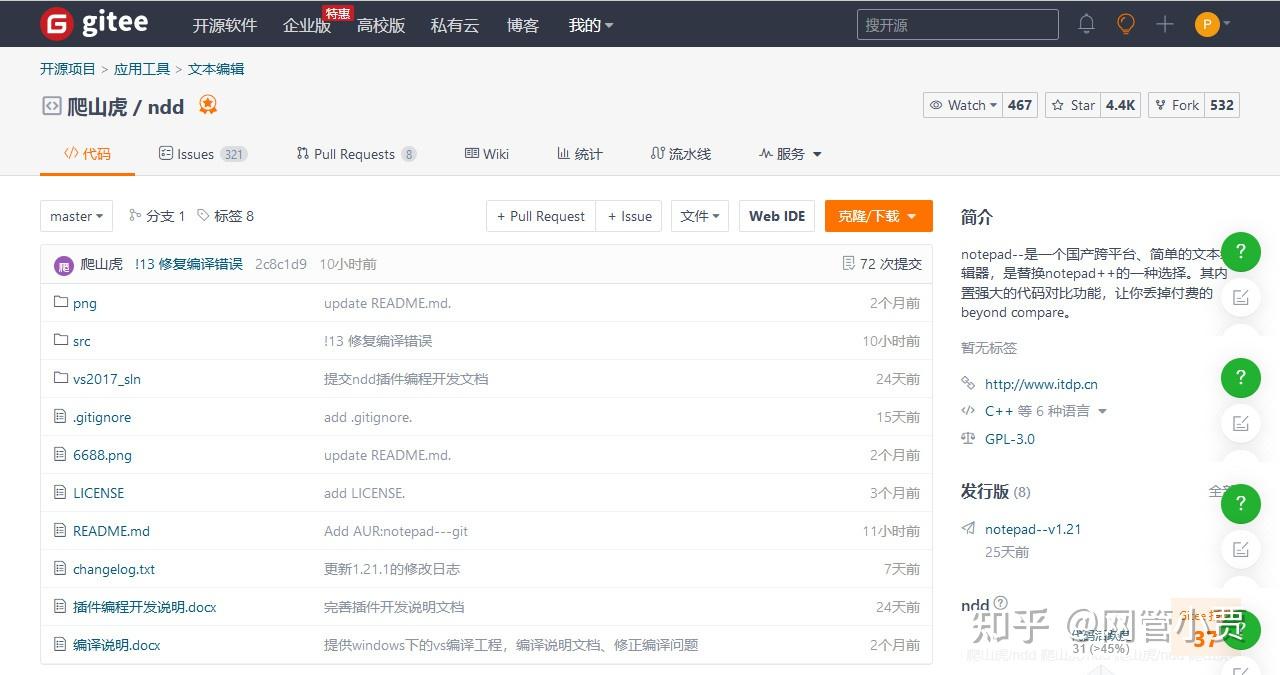
Task: Open the 私有云 menu
Action: (455, 25)
